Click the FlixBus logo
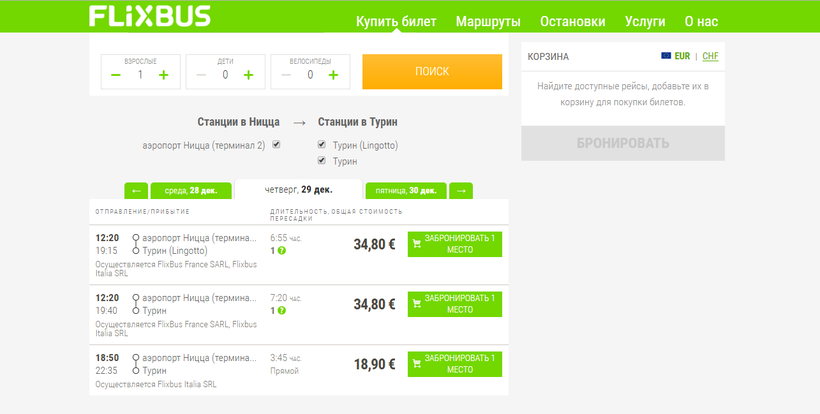This screenshot has height=414, width=820. point(150,16)
